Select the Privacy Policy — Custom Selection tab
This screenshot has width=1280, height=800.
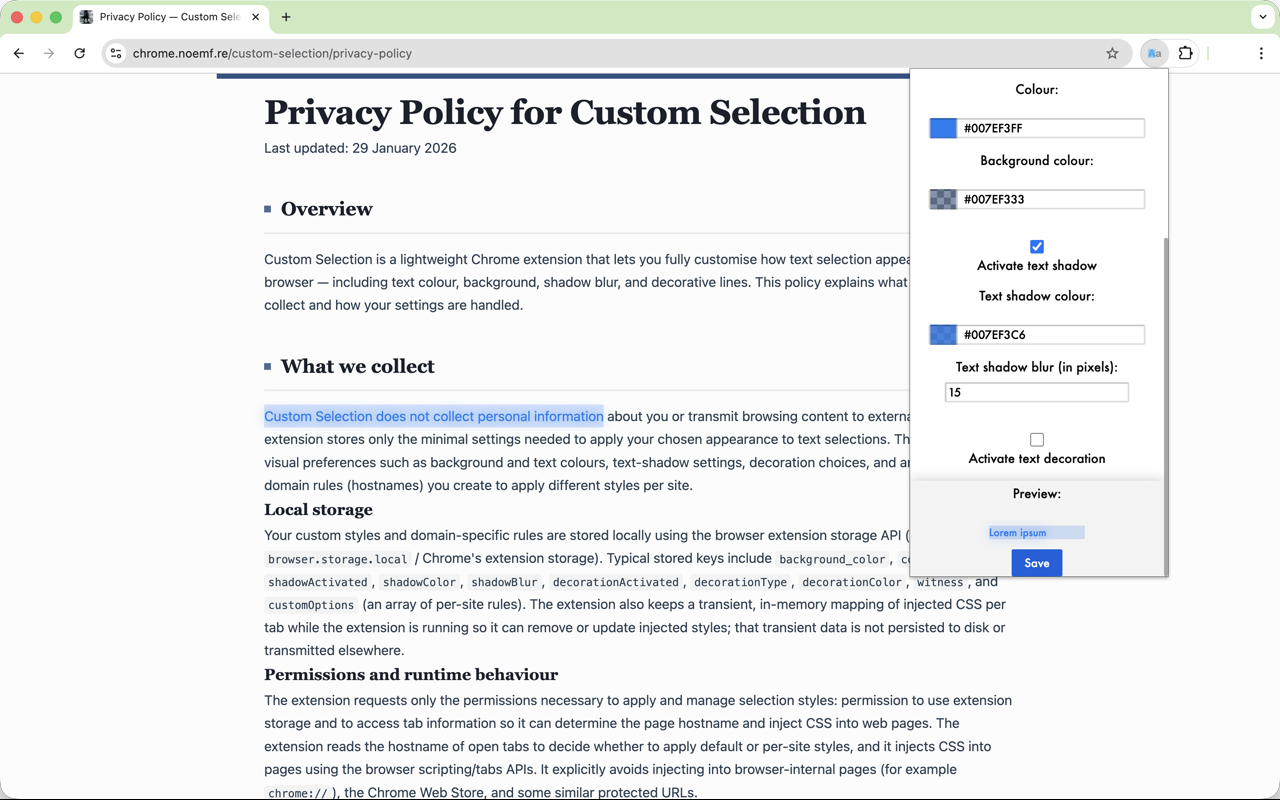point(170,17)
